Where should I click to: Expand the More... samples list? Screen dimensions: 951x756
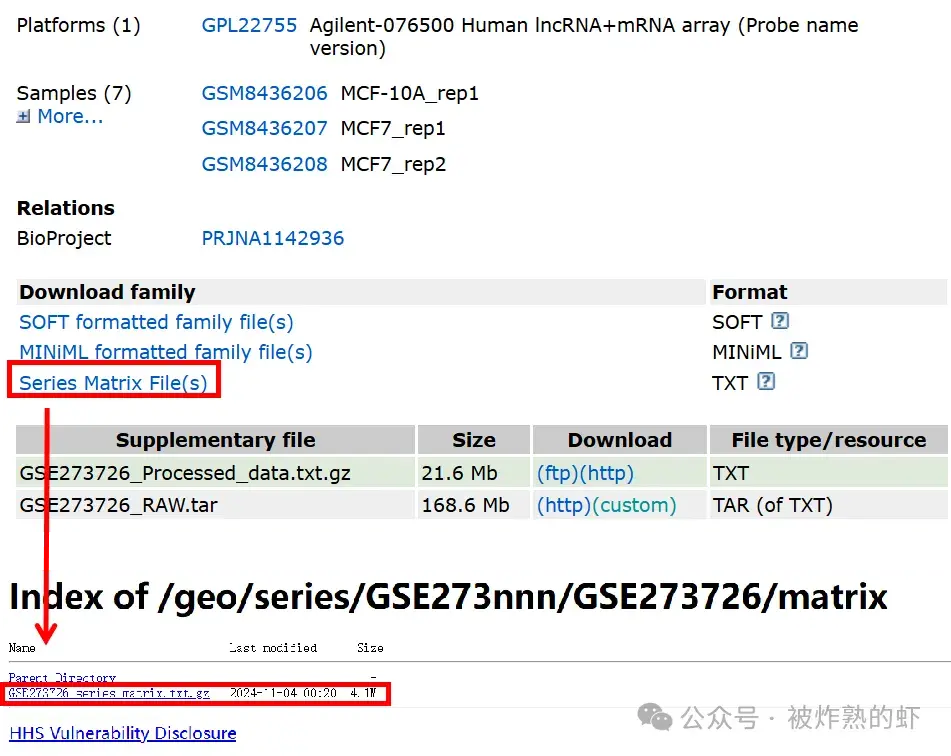tap(62, 116)
